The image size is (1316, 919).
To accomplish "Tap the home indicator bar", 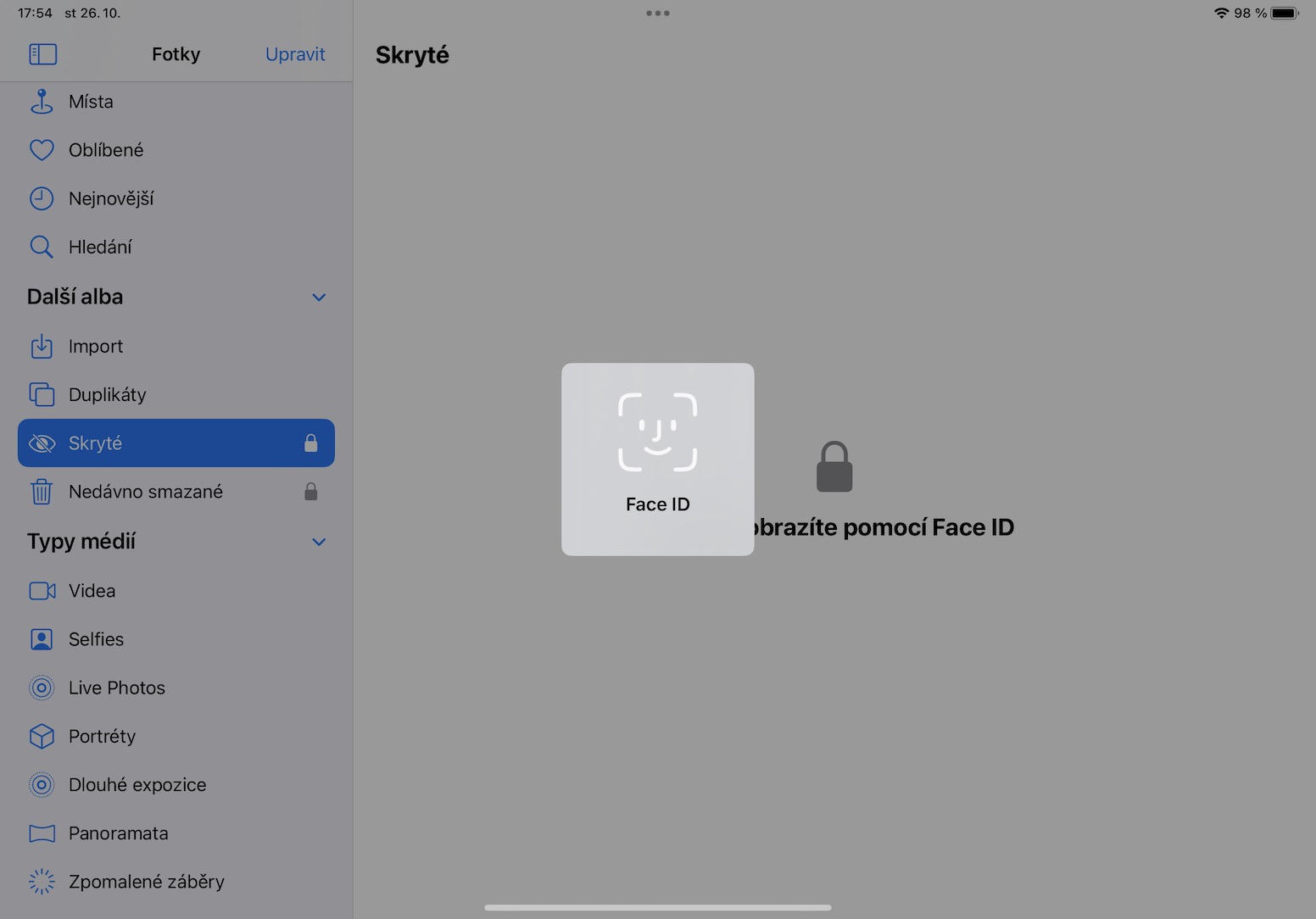I will click(658, 907).
